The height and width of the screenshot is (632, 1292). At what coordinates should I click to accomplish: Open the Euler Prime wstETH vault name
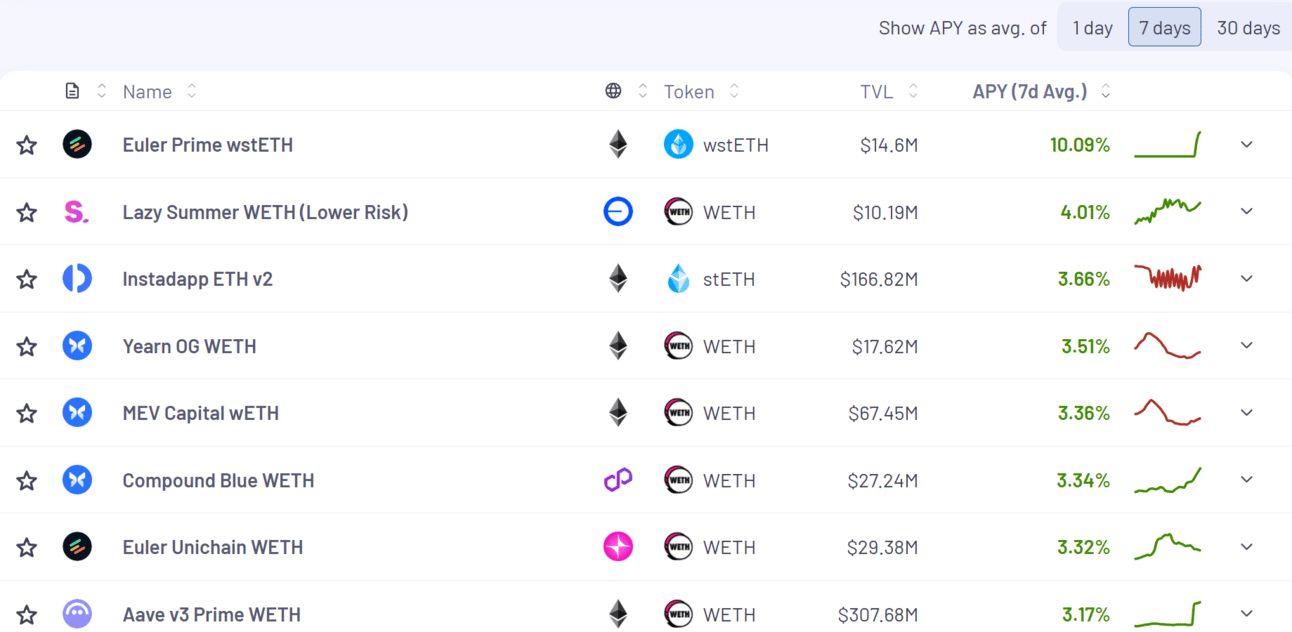point(208,145)
